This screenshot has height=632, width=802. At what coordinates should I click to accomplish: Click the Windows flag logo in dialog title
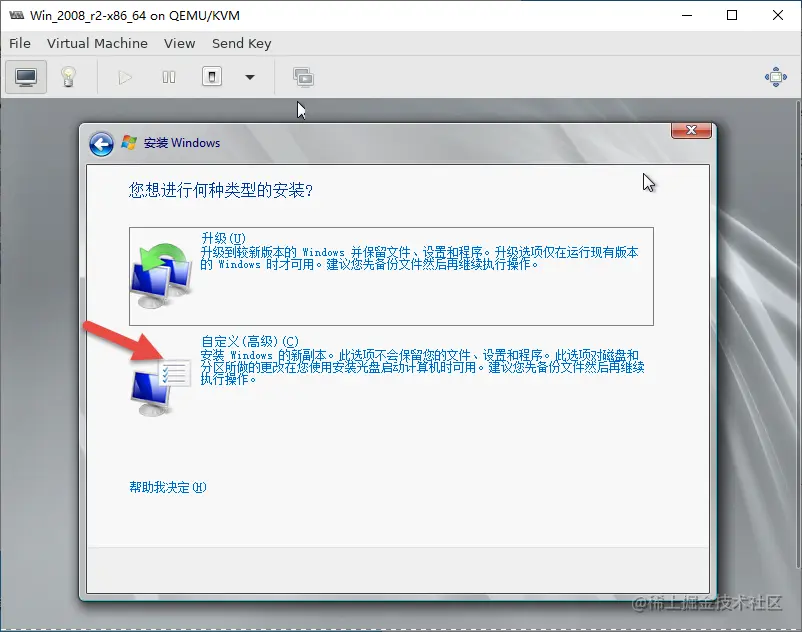point(129,143)
